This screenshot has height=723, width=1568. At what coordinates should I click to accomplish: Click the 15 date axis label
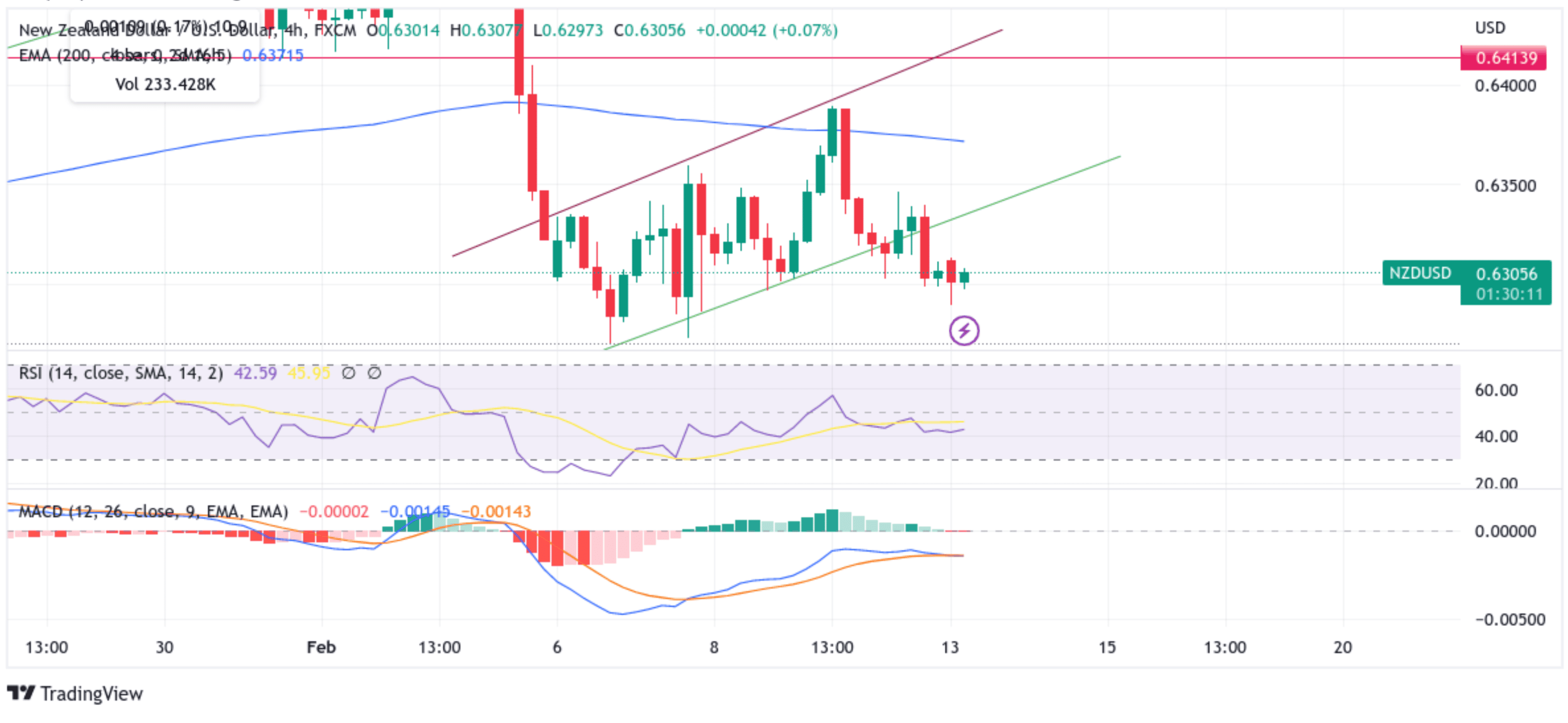click(1106, 647)
